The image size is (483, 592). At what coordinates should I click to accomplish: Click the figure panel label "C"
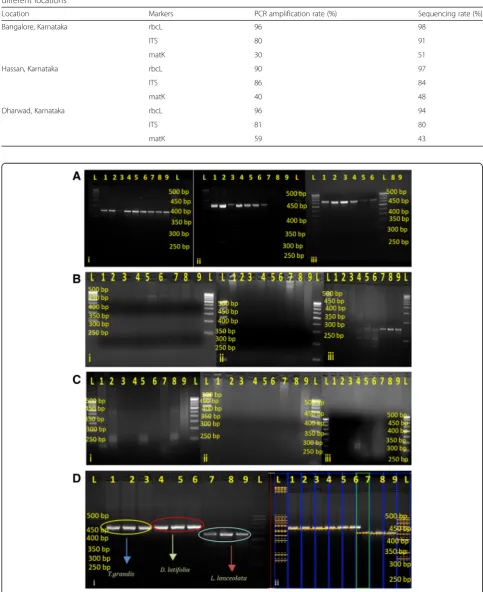77,379
